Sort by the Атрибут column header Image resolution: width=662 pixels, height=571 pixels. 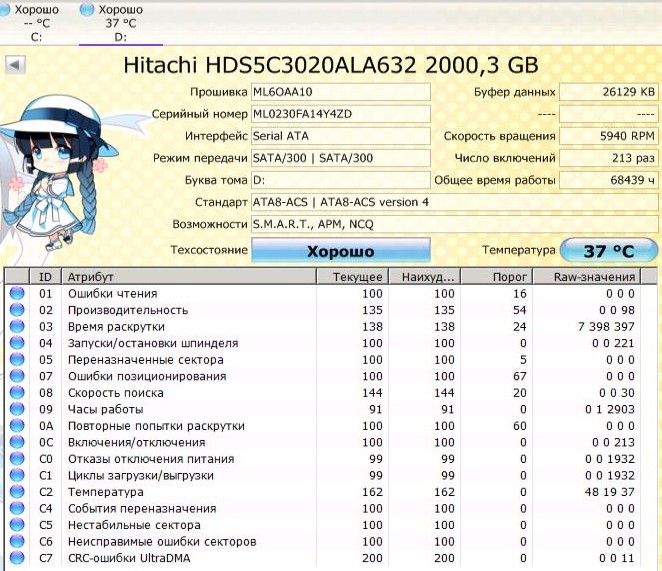coord(189,277)
